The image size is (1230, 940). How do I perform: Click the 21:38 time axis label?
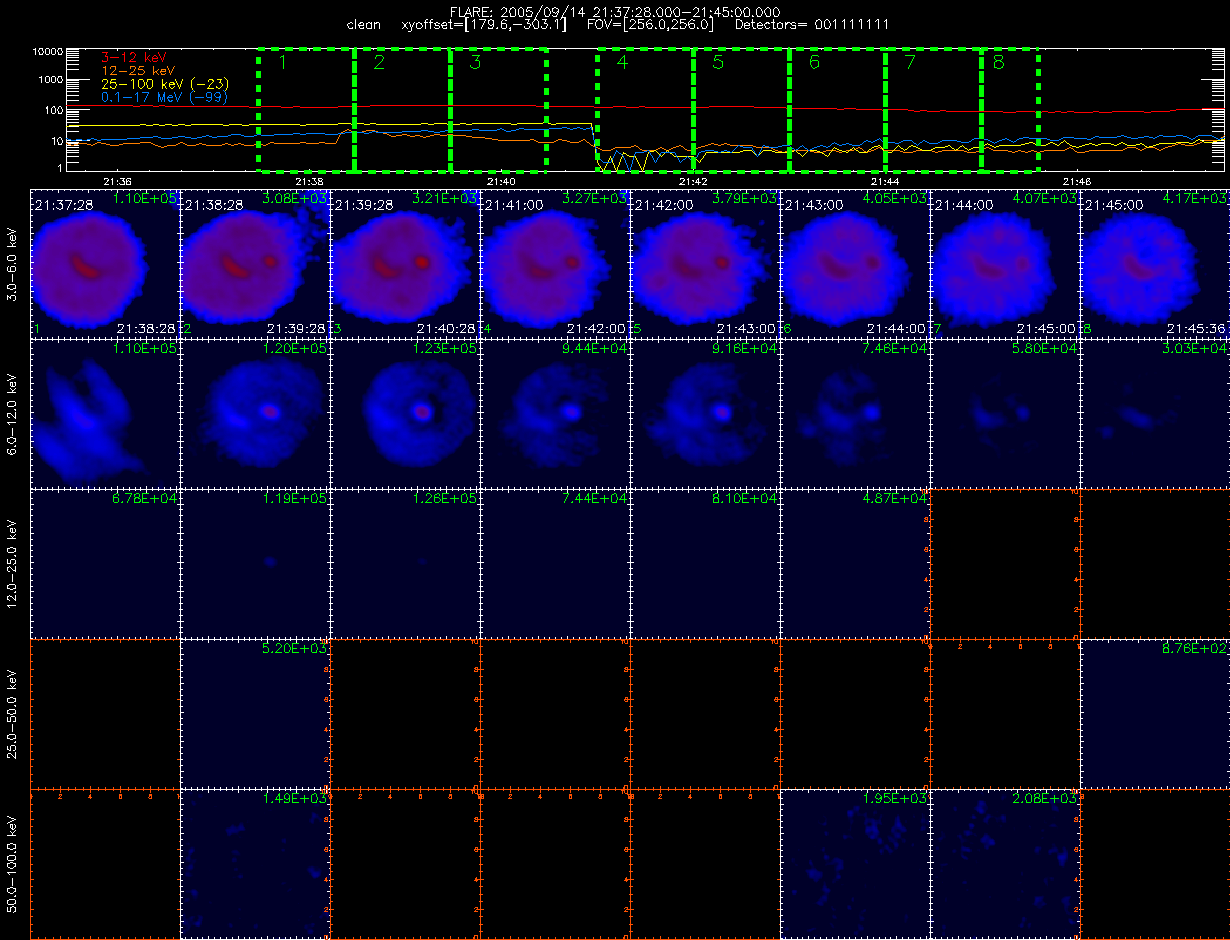pos(309,181)
